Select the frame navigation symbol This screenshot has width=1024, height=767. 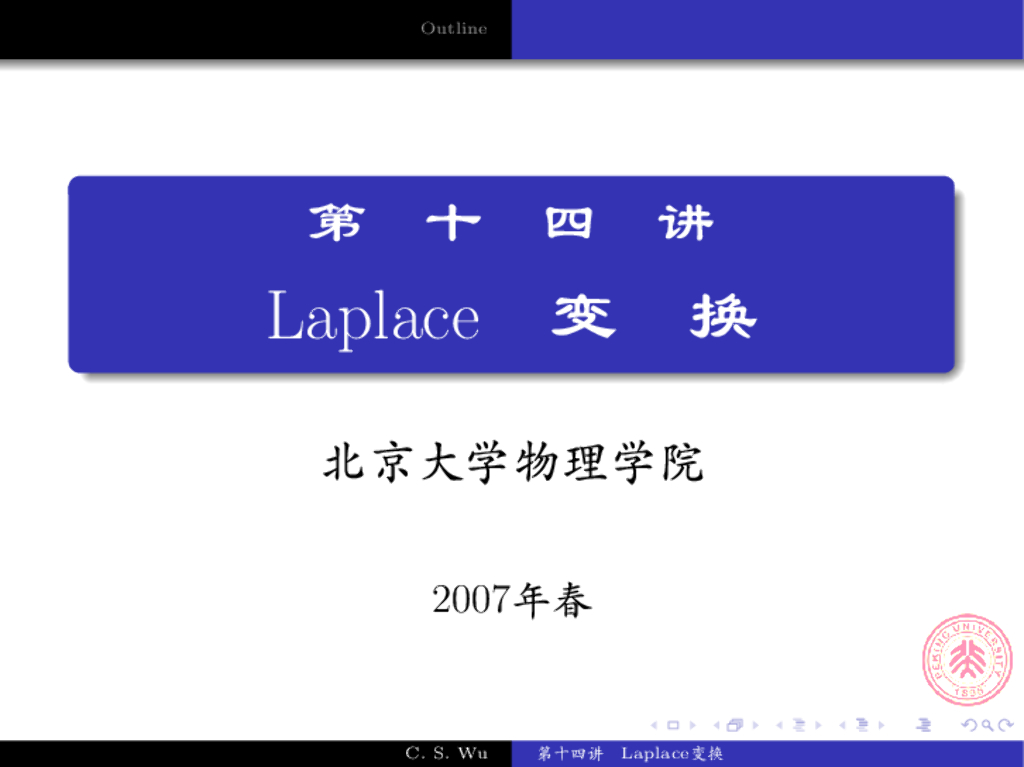click(737, 725)
